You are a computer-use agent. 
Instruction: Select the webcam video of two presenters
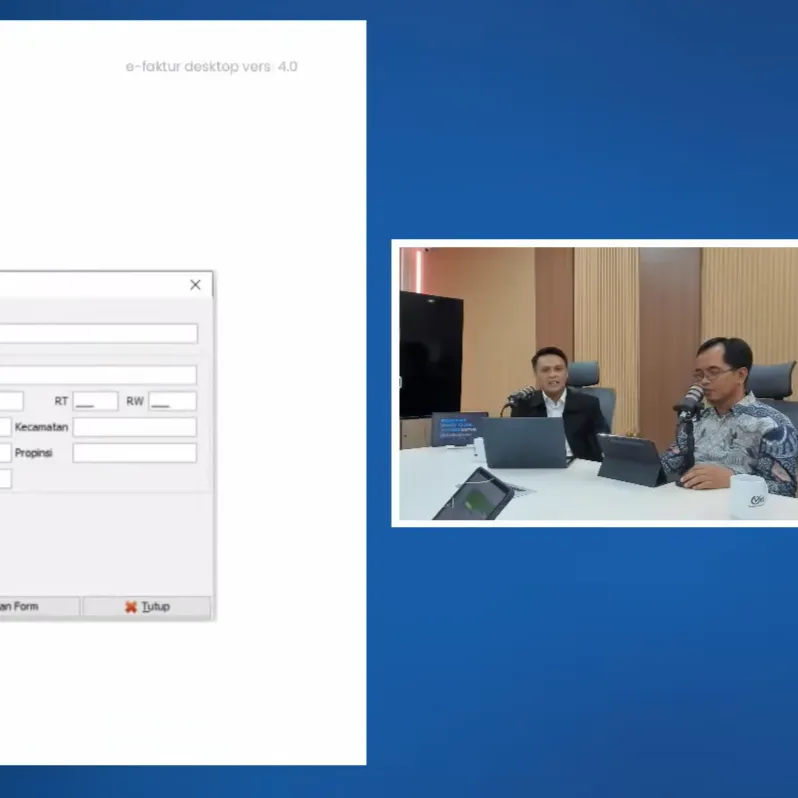(598, 383)
